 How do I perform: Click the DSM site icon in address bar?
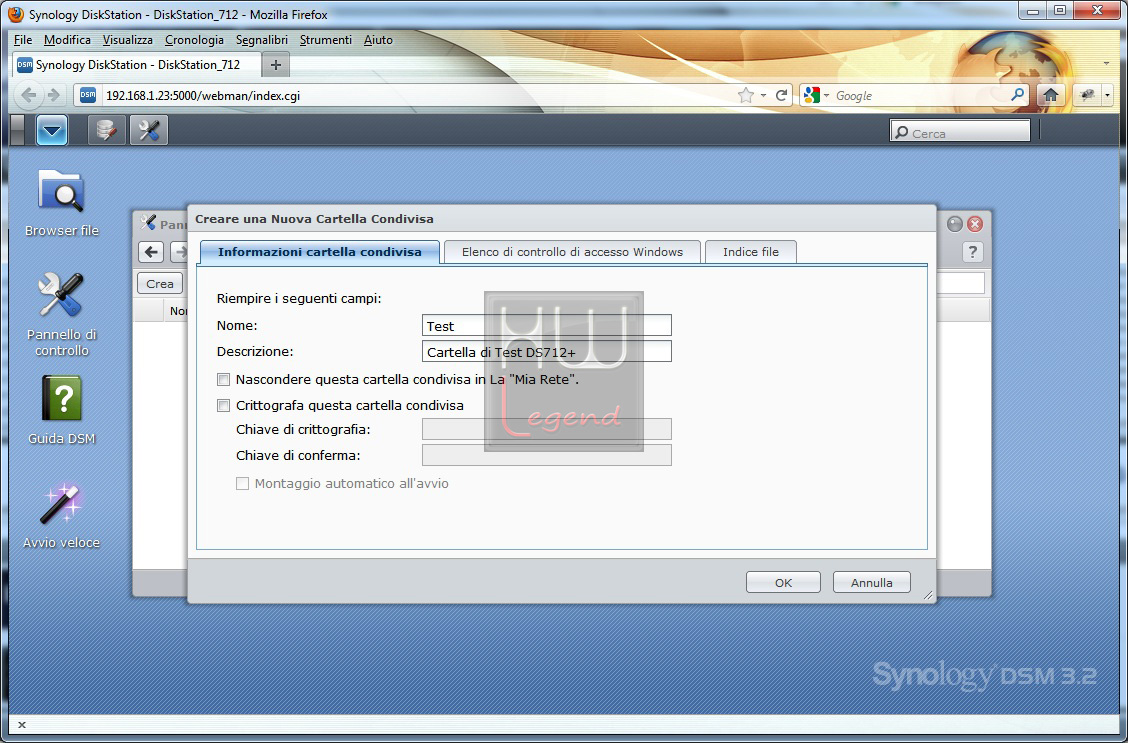tap(88, 95)
